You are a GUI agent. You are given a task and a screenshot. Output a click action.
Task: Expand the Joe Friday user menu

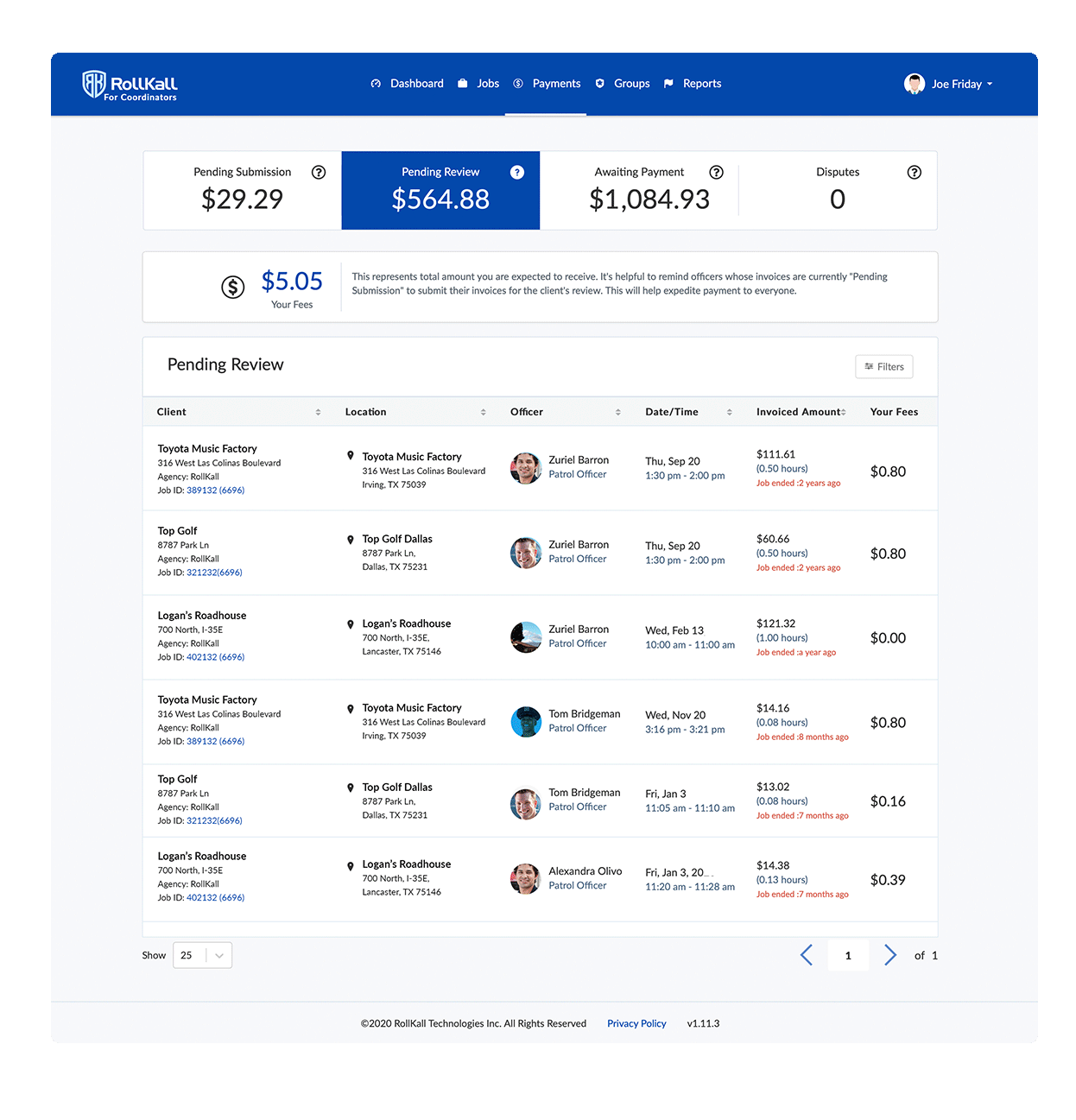click(x=949, y=84)
